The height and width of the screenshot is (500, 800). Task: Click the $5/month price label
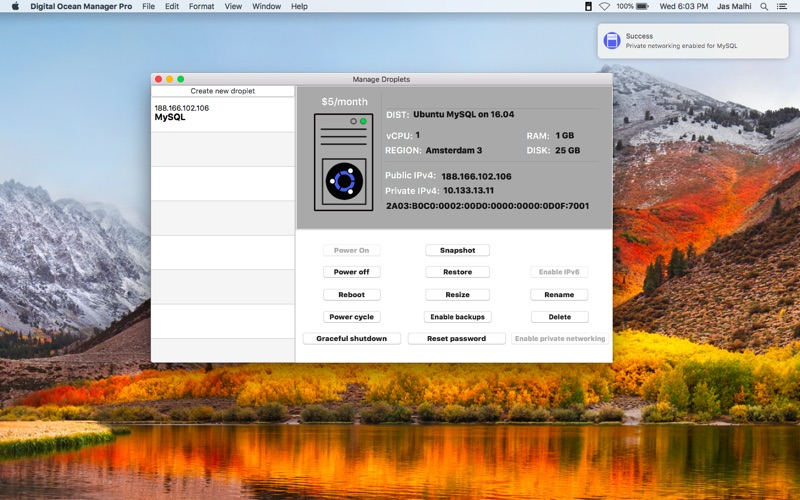tap(344, 102)
